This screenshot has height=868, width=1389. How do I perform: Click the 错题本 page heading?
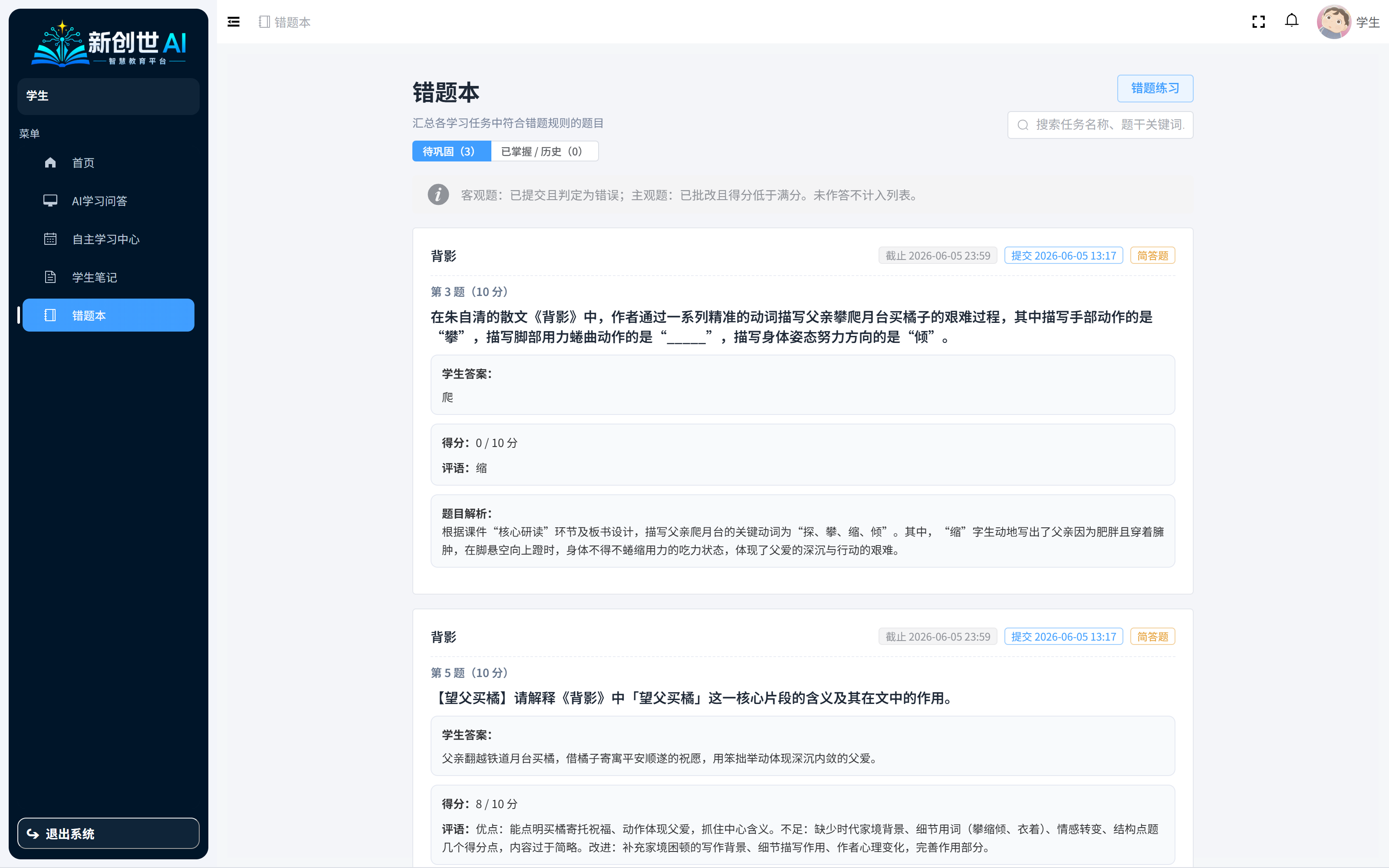(x=446, y=92)
